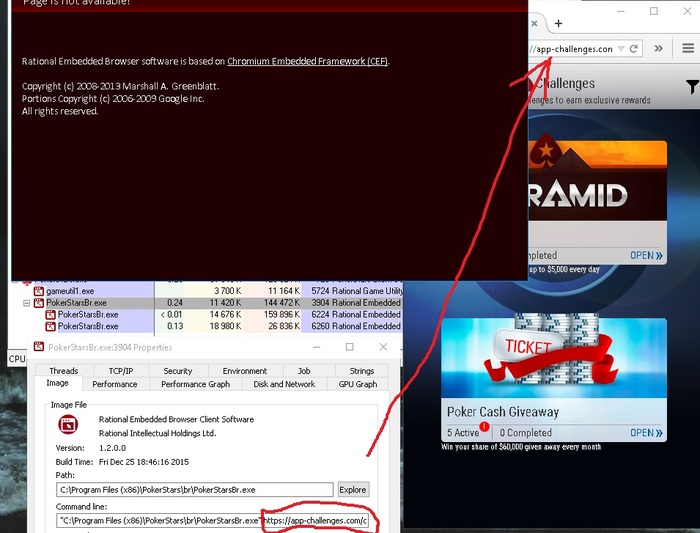Switch to the Environment tab

point(245,371)
